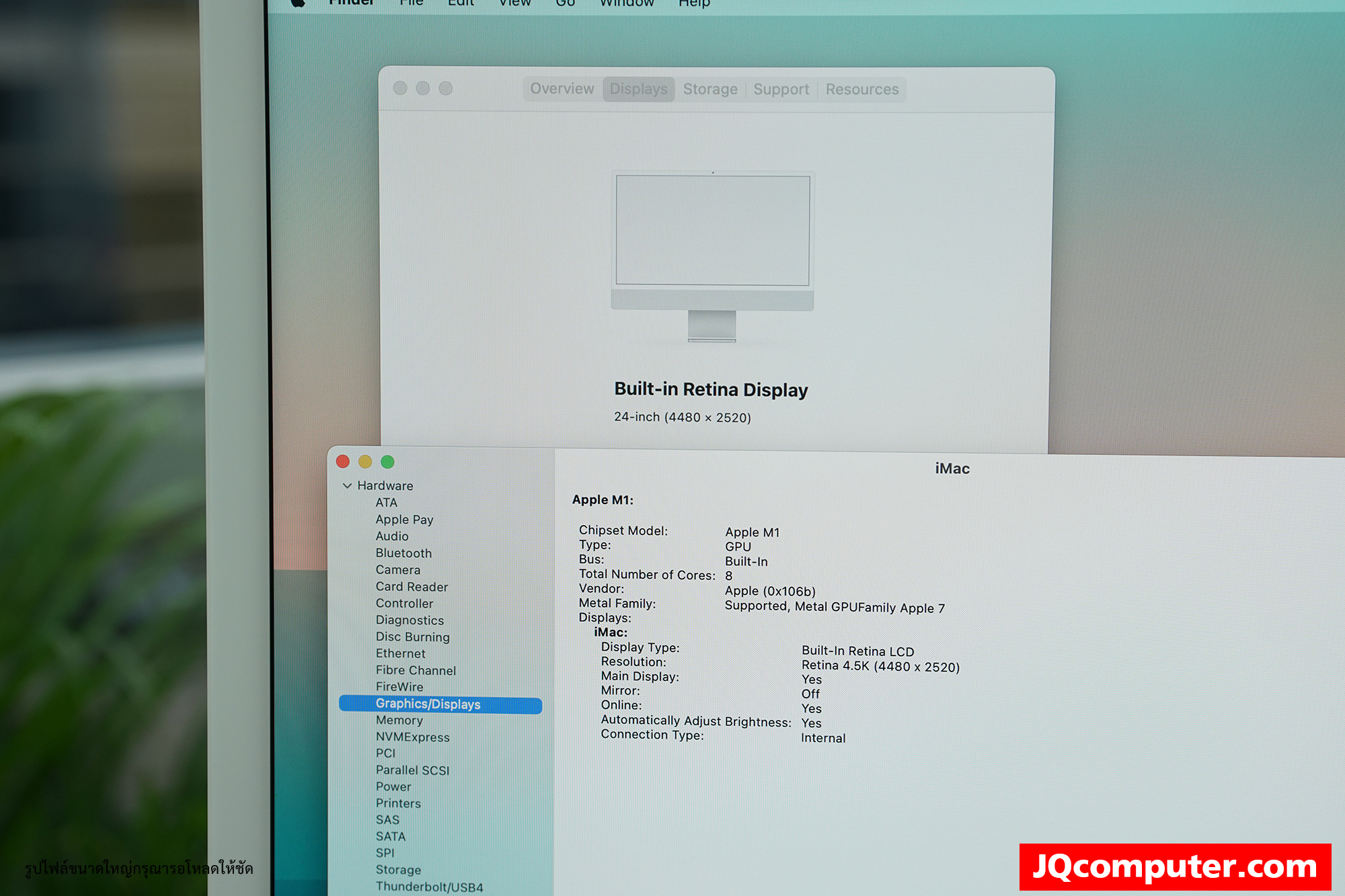
Task: Switch to Storage tab in About This Mac
Action: (x=710, y=89)
